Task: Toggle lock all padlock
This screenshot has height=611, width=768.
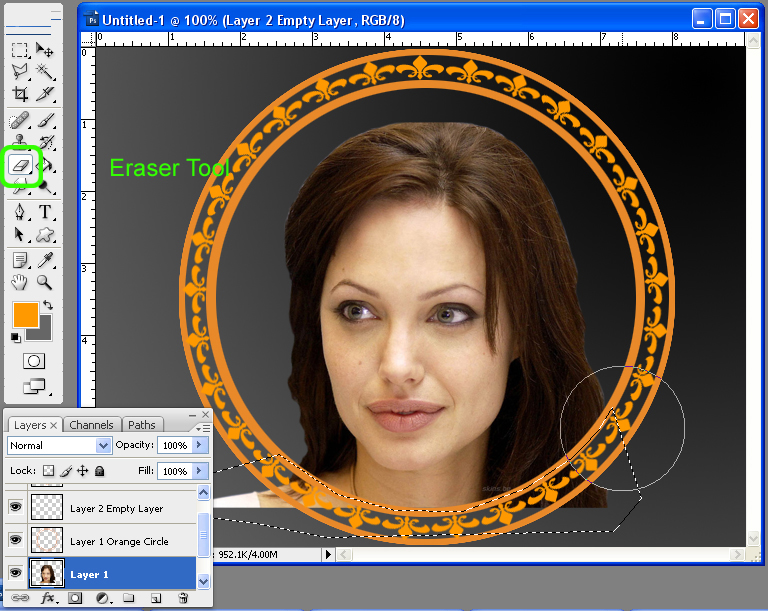Action: pyautogui.click(x=99, y=471)
